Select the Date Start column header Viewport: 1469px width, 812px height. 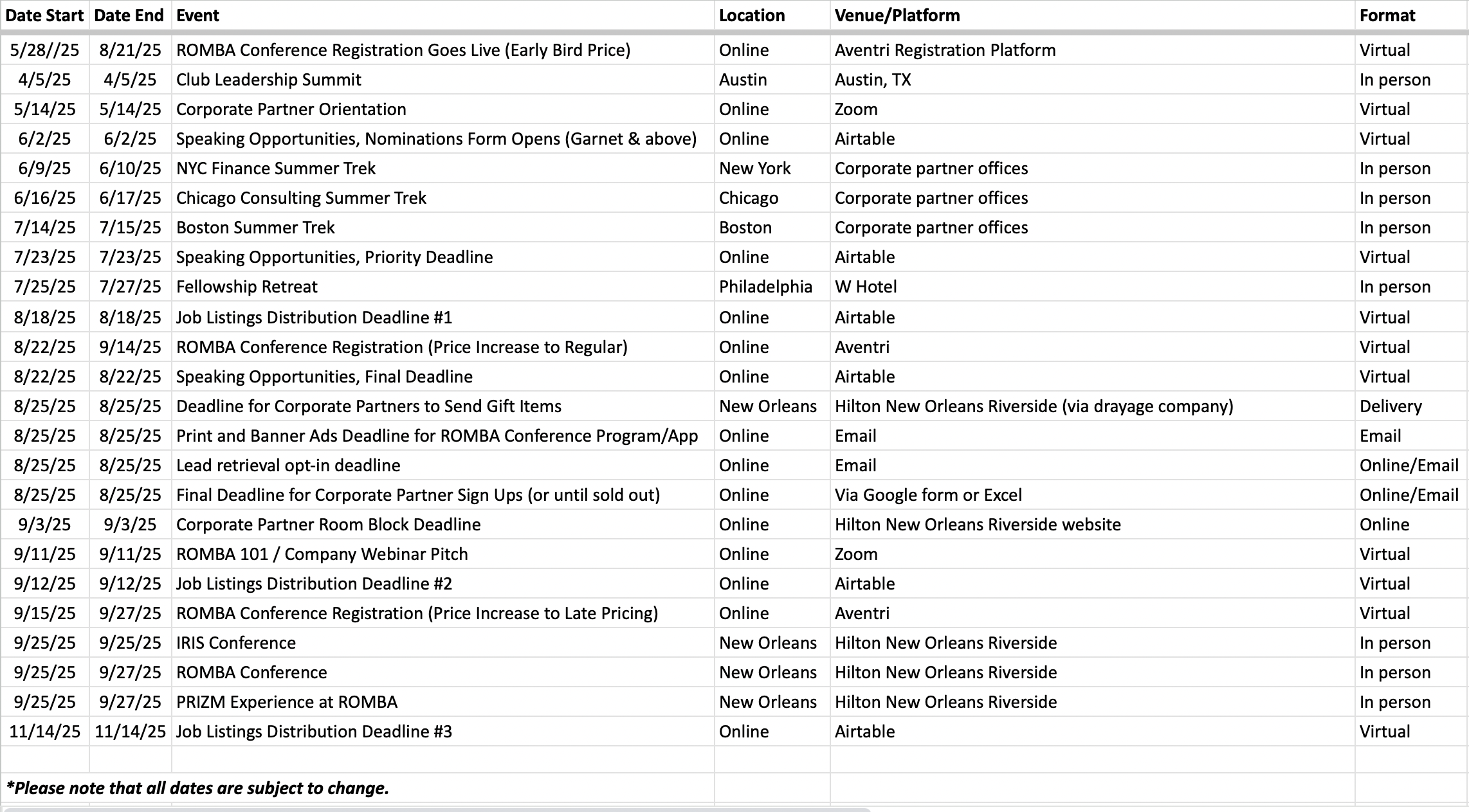click(x=44, y=15)
